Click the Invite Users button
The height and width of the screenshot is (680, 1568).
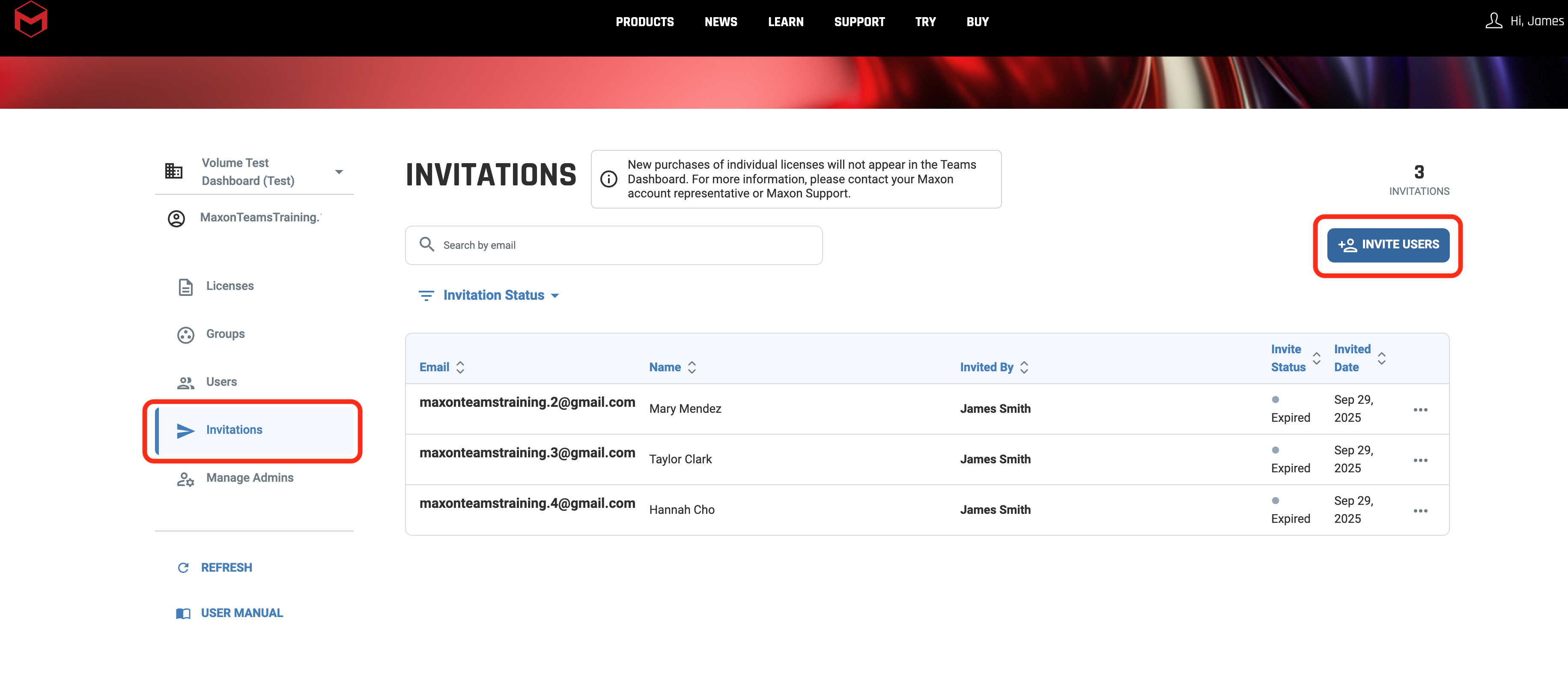tap(1388, 245)
